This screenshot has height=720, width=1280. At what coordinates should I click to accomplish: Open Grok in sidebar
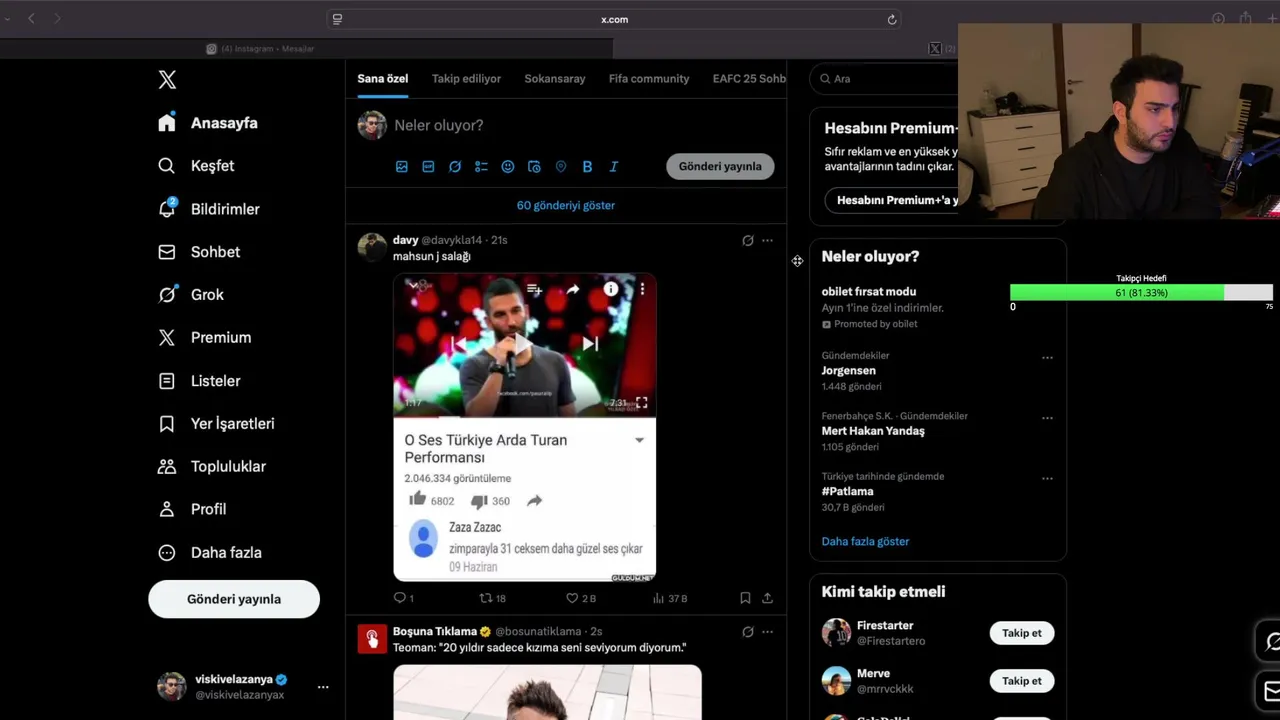(x=191, y=295)
